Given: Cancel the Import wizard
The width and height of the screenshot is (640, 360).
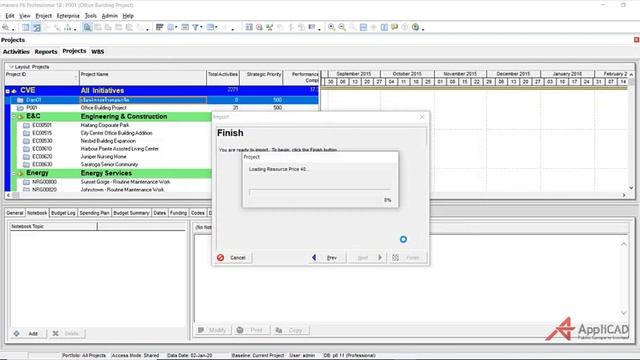Looking at the screenshot, I should click(x=233, y=258).
